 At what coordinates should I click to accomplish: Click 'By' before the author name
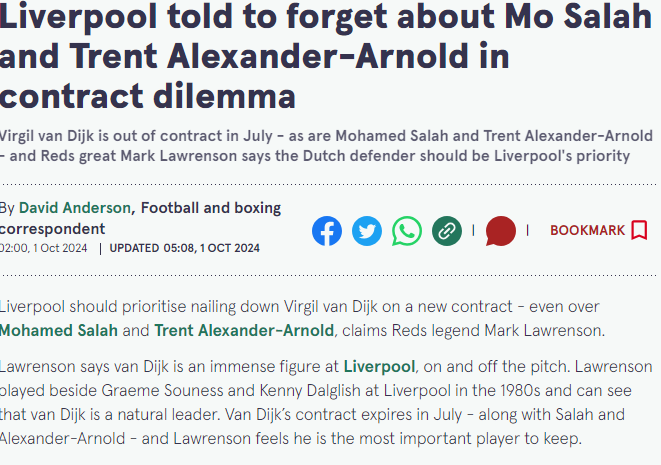(7, 208)
